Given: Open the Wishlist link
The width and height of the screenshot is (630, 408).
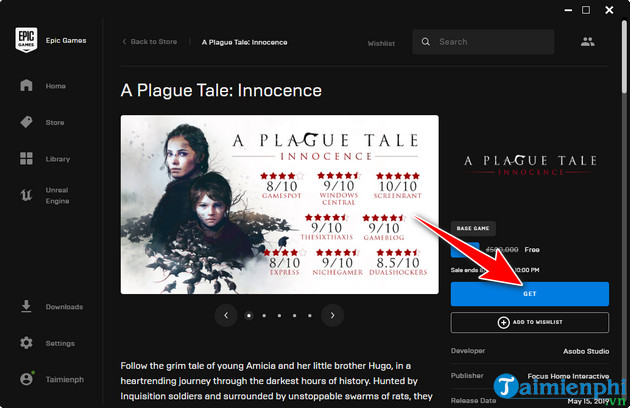Looking at the screenshot, I should click(x=381, y=43).
